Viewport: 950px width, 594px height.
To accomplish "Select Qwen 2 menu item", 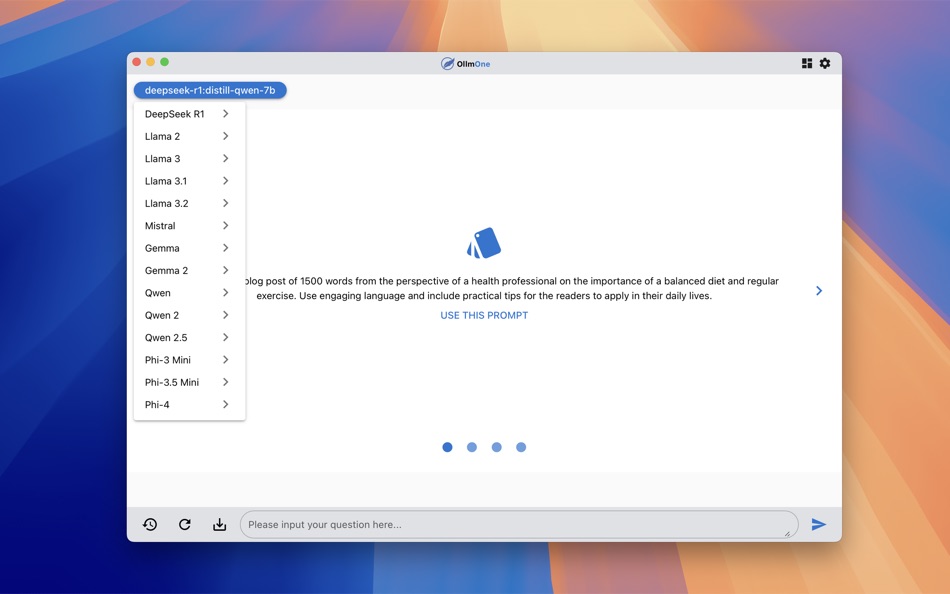I will pos(189,315).
